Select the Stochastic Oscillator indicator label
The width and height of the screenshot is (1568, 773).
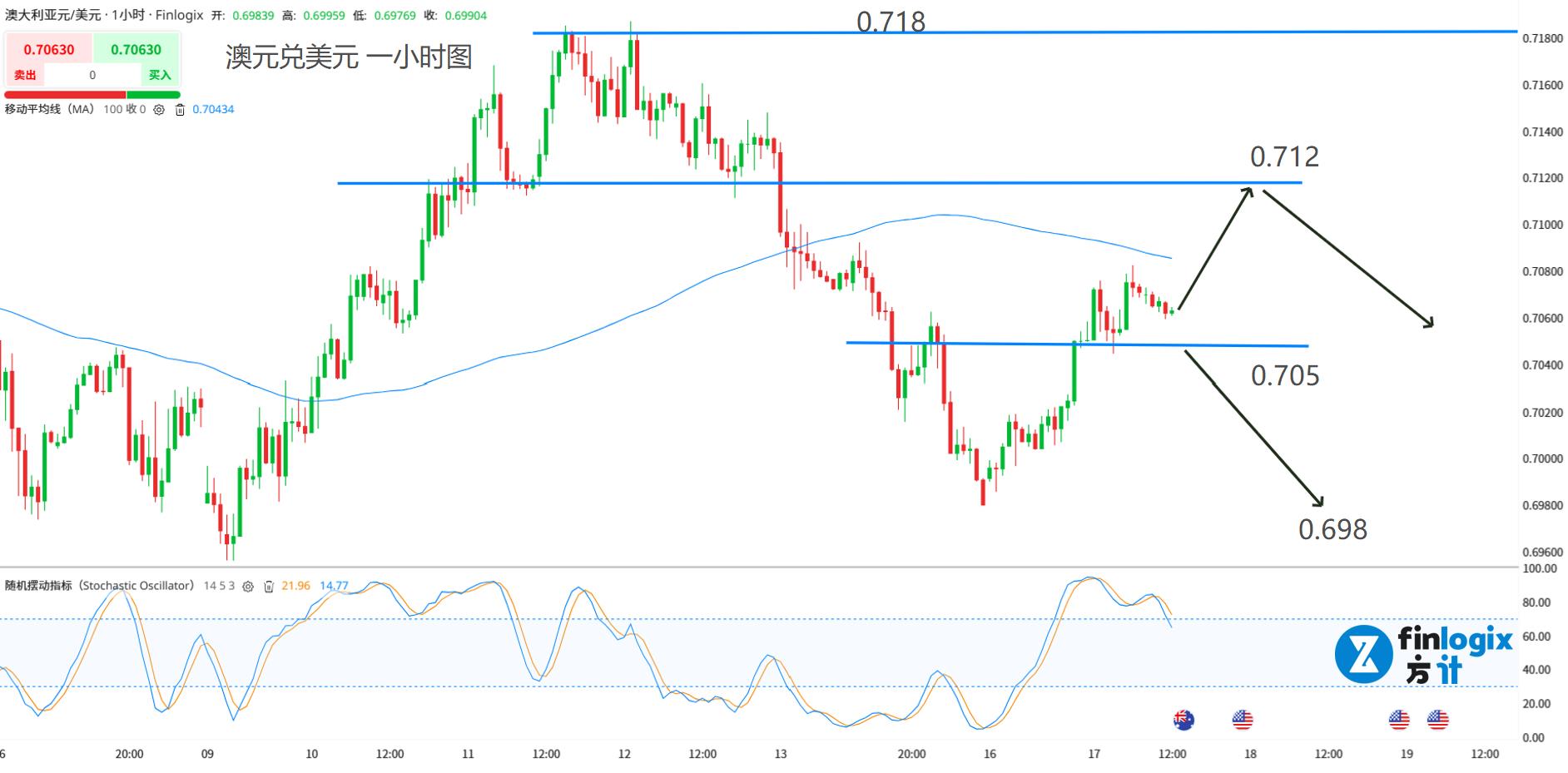pyautogui.click(x=99, y=586)
